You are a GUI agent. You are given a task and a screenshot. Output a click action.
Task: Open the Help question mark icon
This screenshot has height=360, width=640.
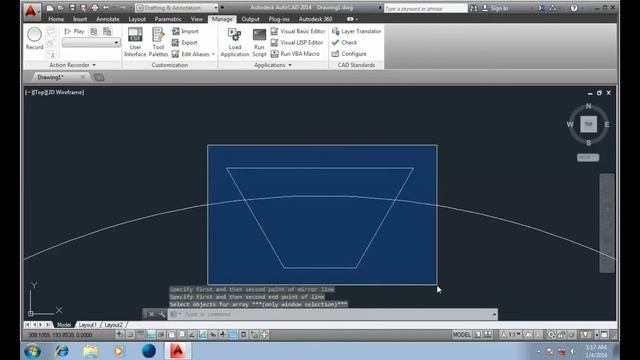[x=574, y=8]
